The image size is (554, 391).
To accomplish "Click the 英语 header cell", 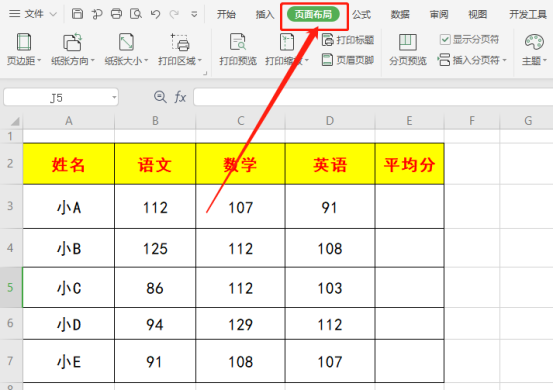I will (330, 164).
